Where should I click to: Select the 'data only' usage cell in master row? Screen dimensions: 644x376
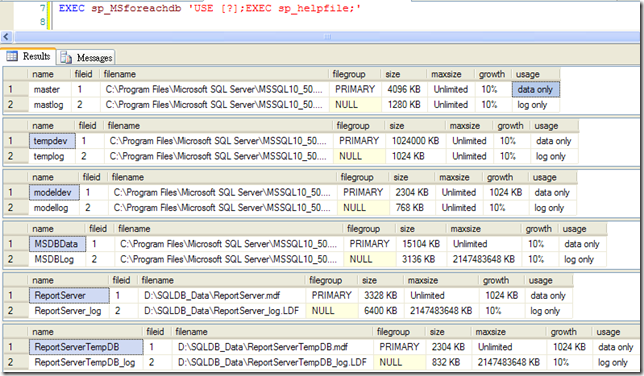point(535,90)
